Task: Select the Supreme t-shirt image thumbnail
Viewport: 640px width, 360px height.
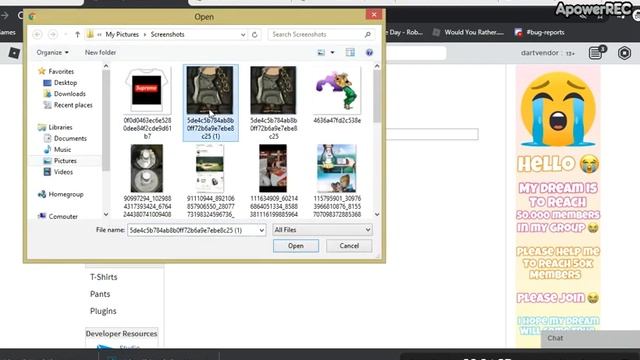Action: [147, 90]
